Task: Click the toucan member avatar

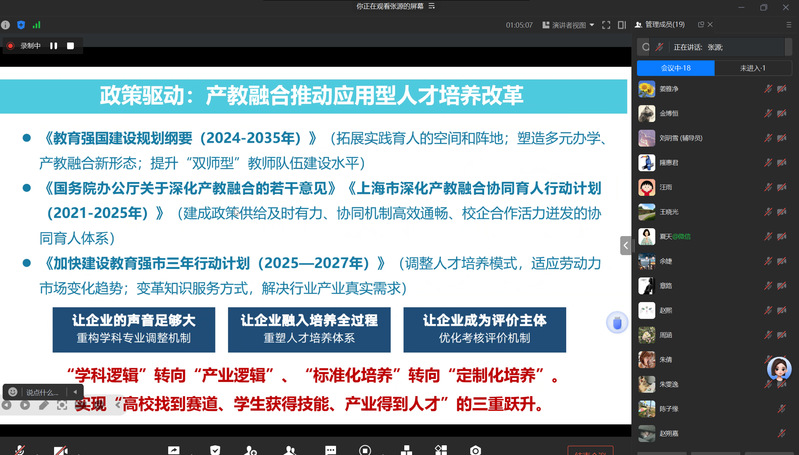Action: point(647,163)
